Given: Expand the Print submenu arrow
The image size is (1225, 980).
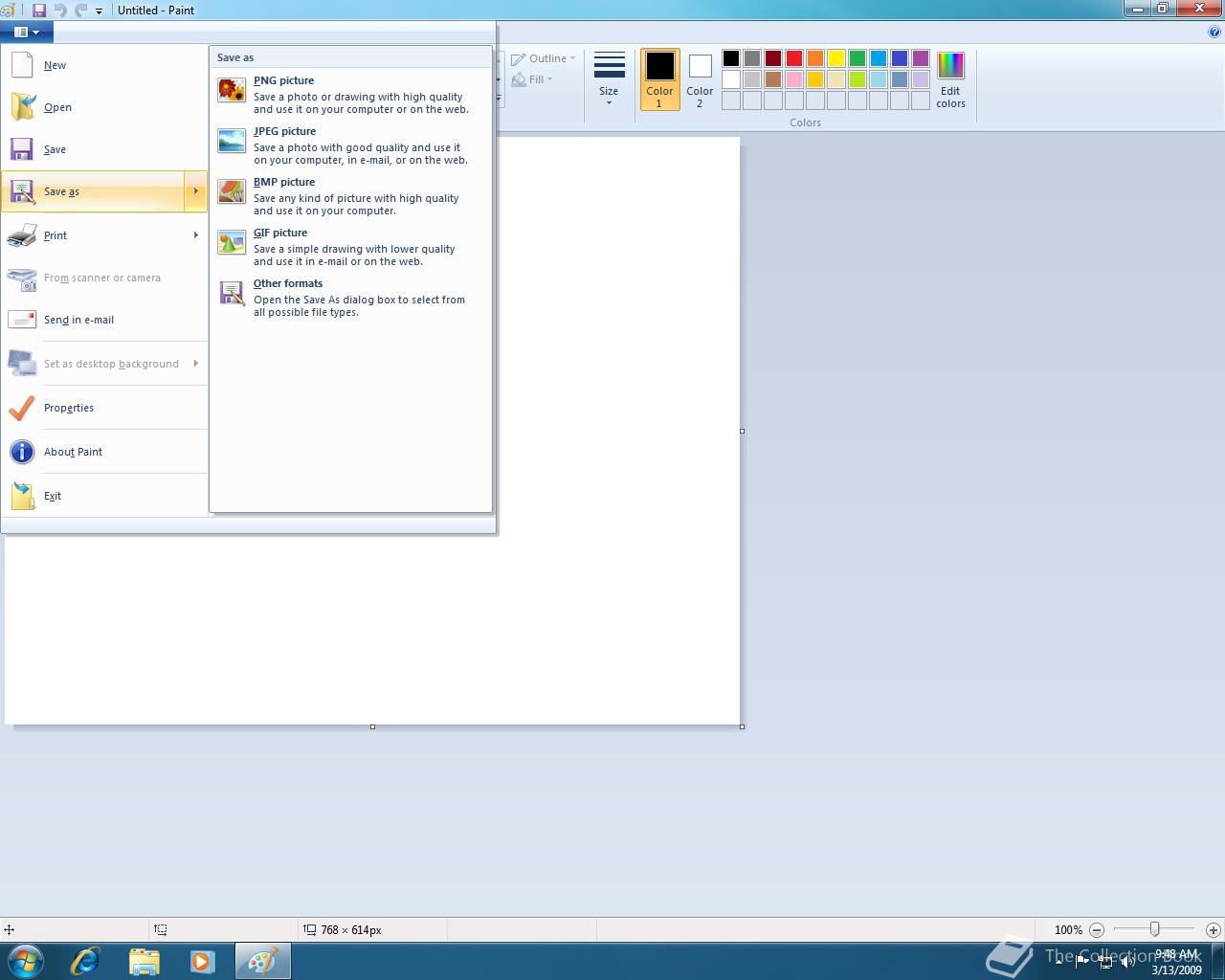Looking at the screenshot, I should [x=195, y=235].
